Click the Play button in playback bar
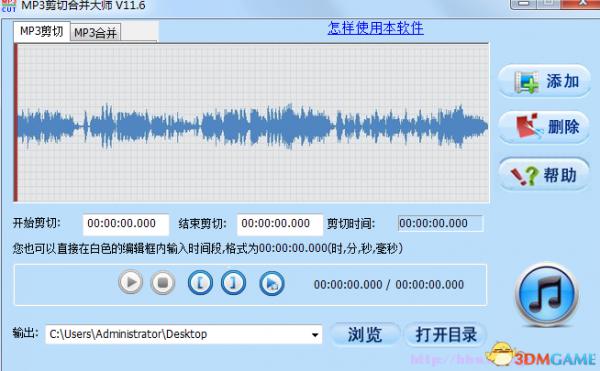Image resolution: width=600 pixels, height=371 pixels. (131, 282)
